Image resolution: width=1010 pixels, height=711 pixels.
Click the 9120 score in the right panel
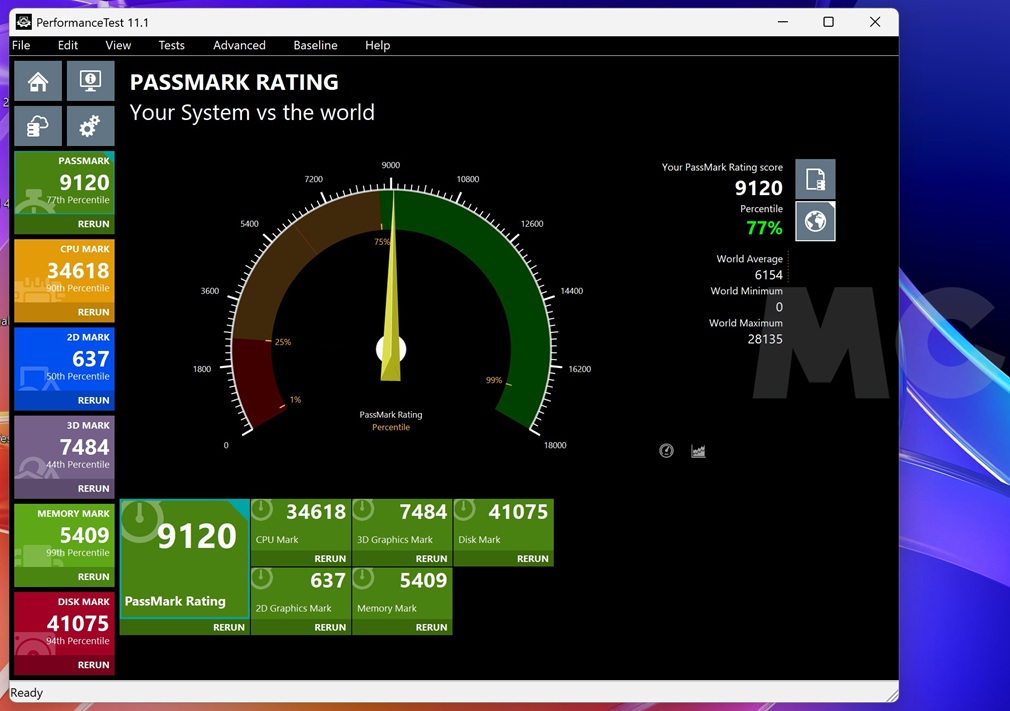759,188
